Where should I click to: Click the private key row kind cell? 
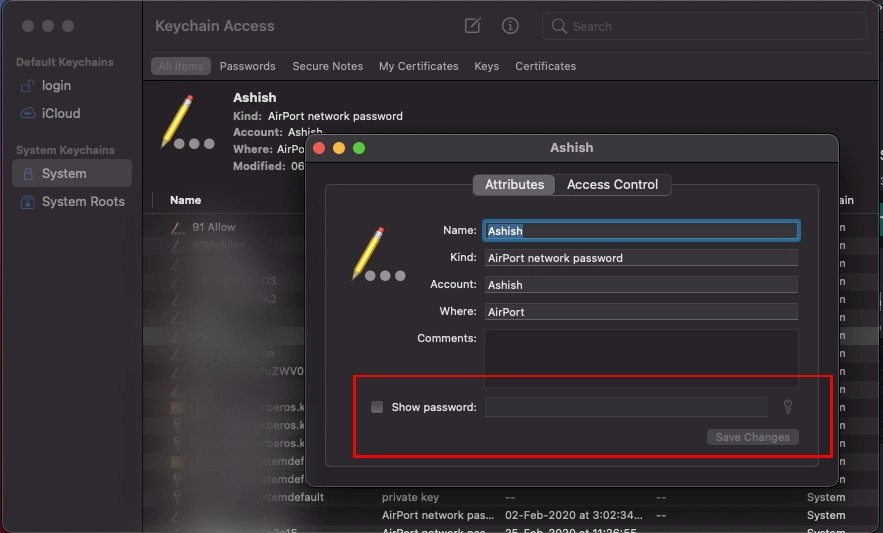410,497
